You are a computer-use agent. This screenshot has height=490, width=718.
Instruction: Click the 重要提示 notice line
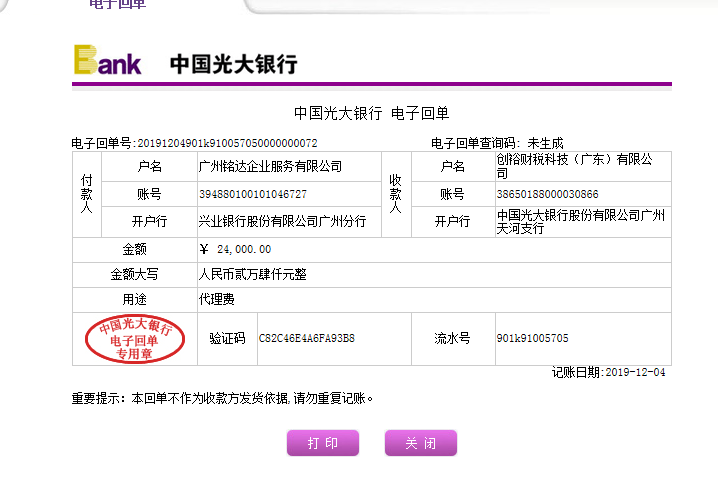[222, 398]
